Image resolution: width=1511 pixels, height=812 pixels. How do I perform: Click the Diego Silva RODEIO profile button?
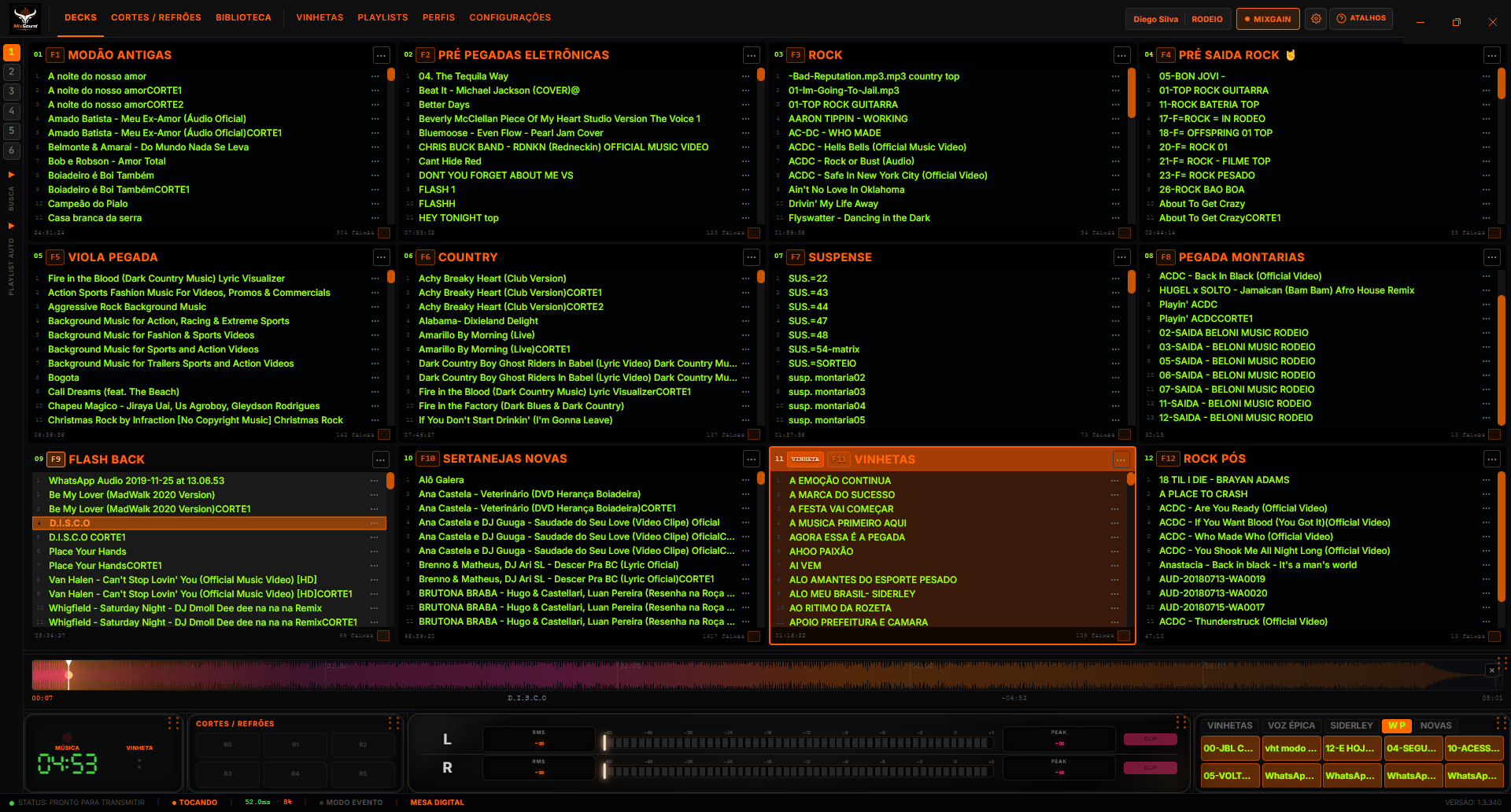coord(1177,19)
